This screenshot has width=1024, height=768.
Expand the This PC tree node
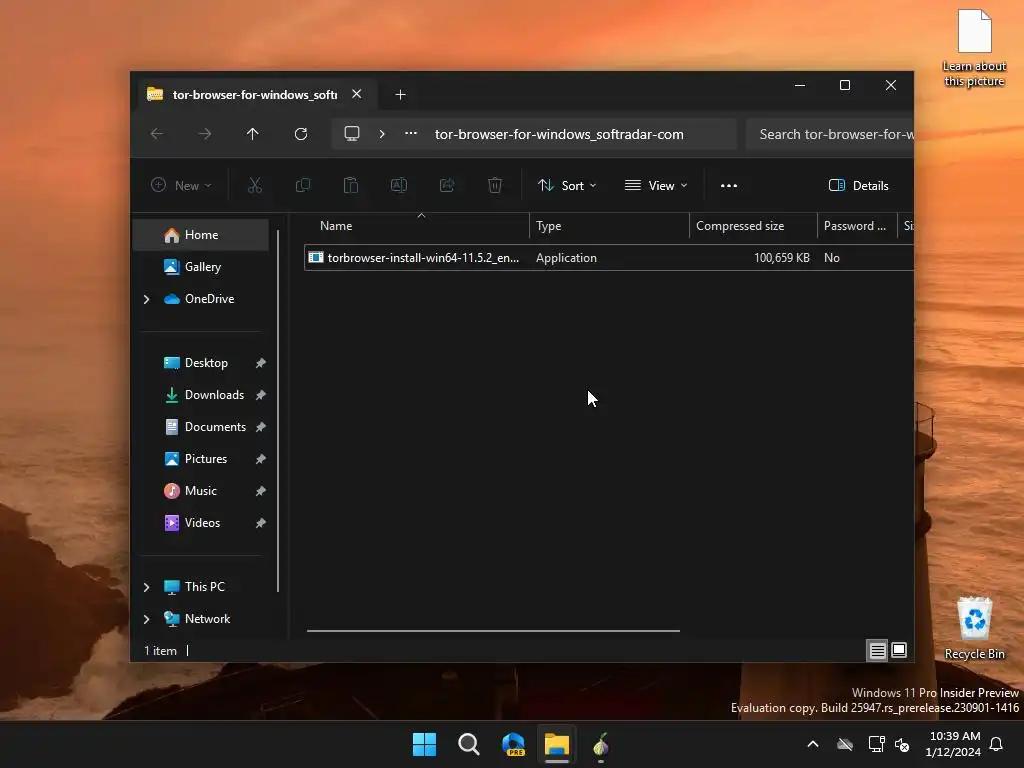(x=146, y=587)
